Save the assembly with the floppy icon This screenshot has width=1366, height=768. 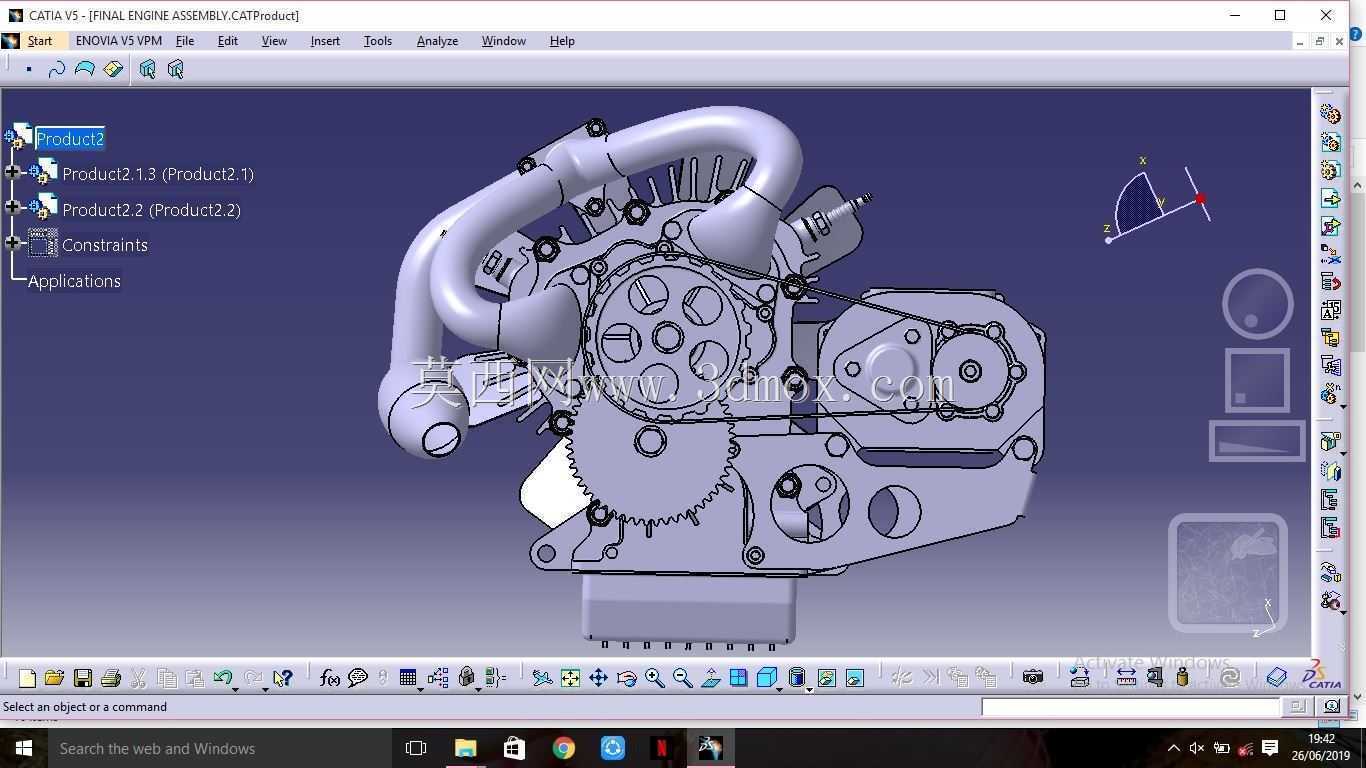point(83,678)
